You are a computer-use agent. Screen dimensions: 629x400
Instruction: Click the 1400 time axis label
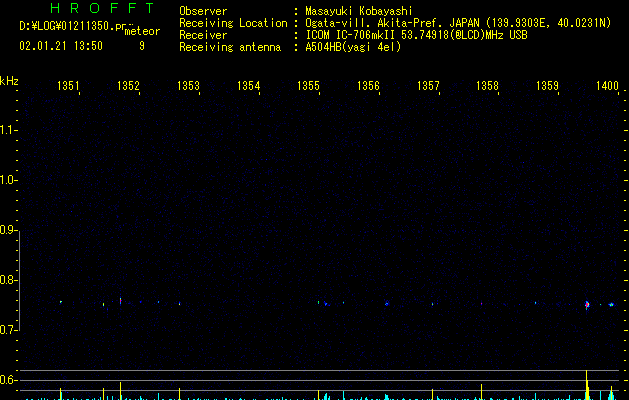[607, 85]
